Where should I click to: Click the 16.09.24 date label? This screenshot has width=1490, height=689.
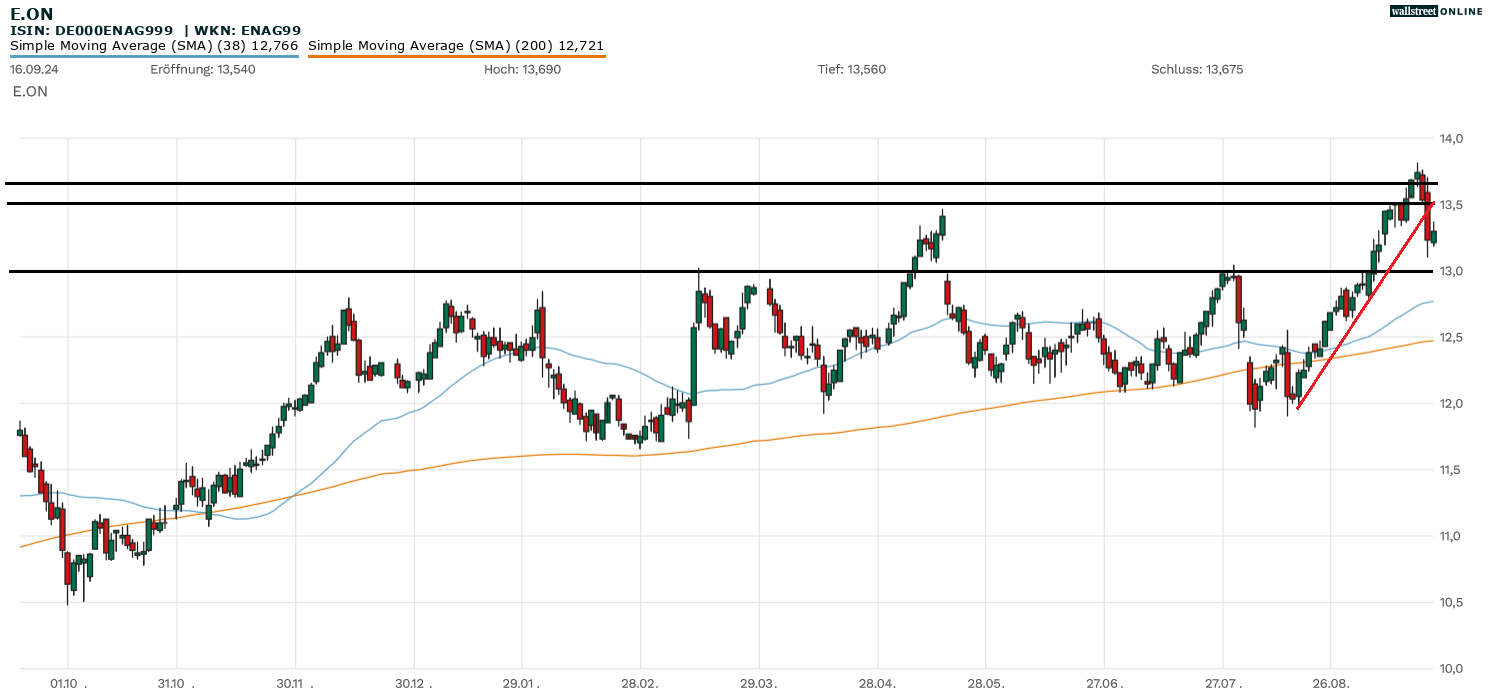[x=32, y=69]
